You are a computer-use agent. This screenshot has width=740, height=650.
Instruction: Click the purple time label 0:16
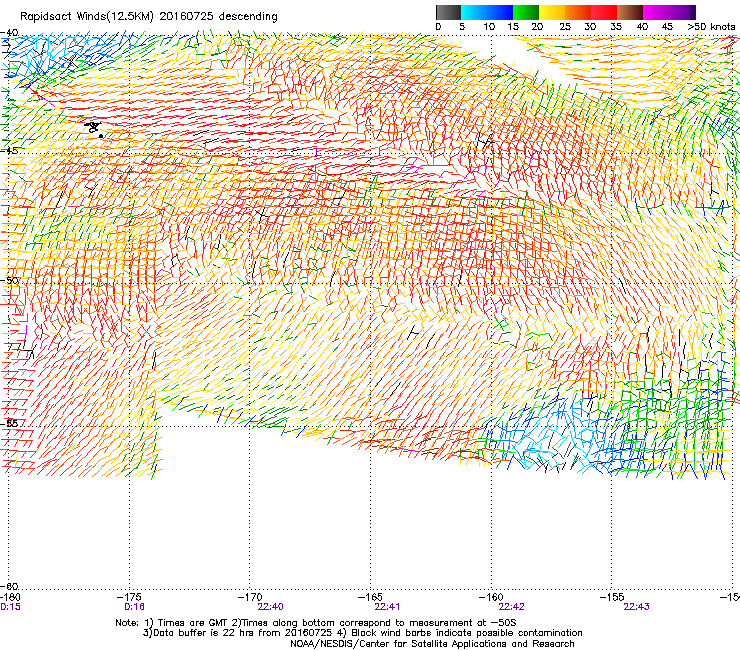click(135, 607)
